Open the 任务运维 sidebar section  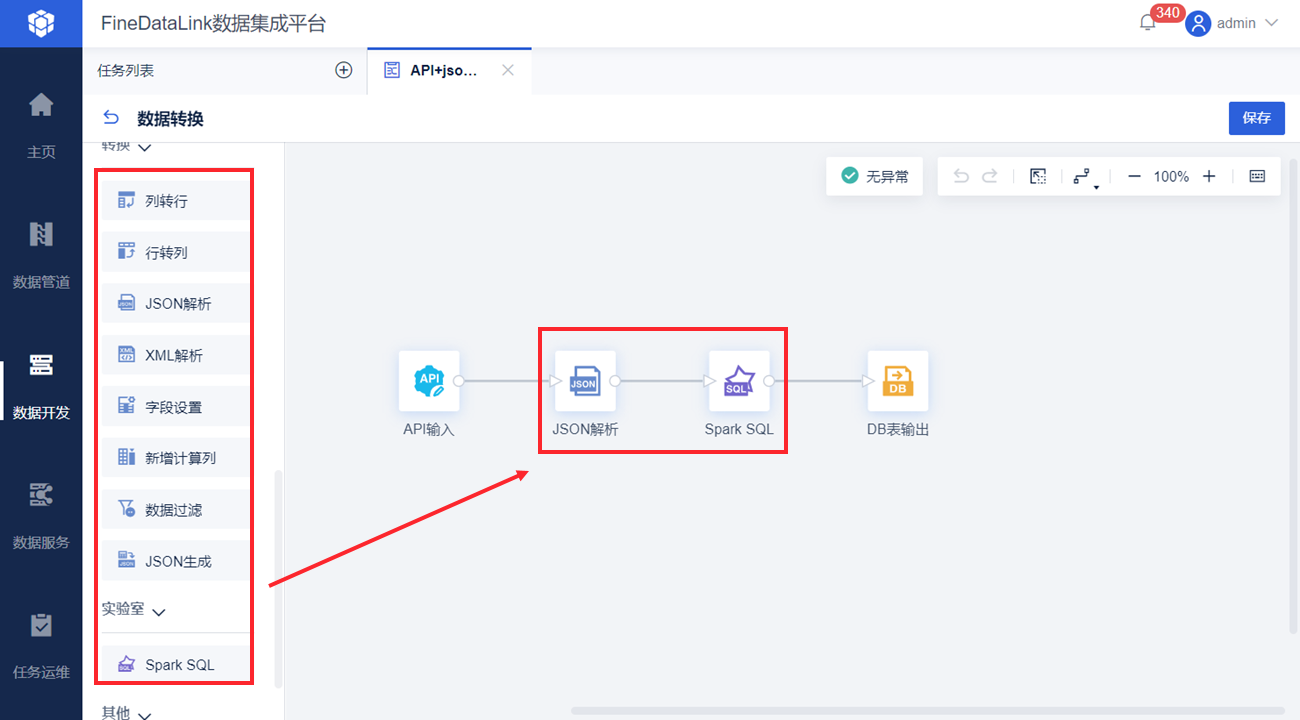[41, 645]
